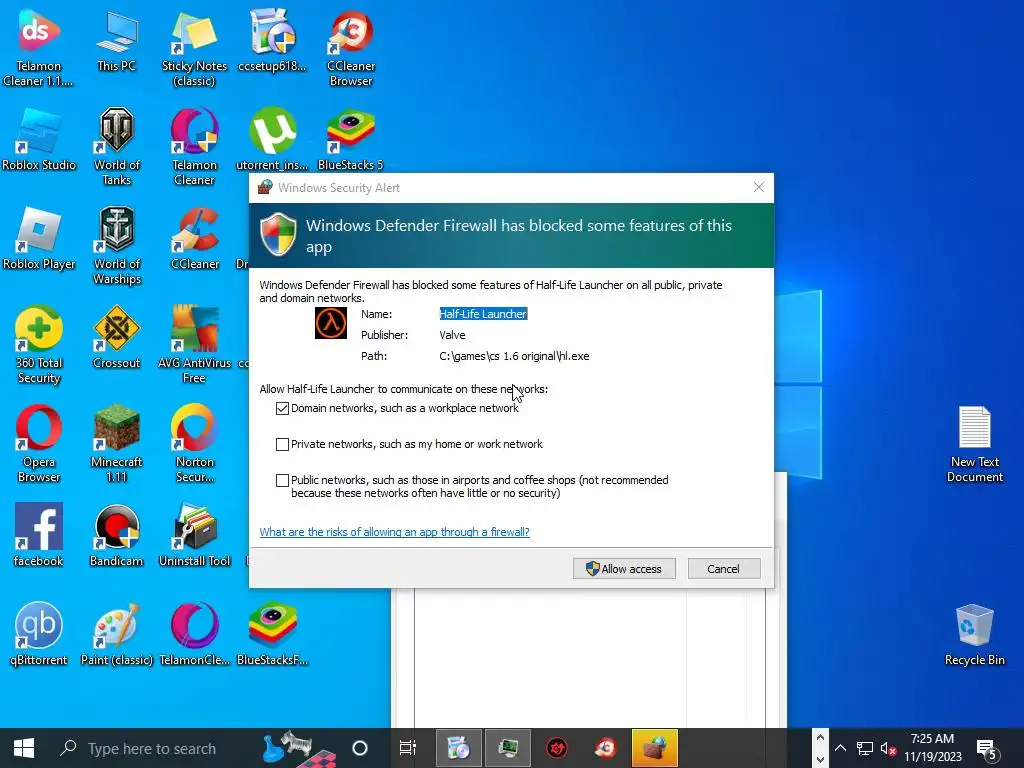The width and height of the screenshot is (1024, 768).
Task: Enable Private networks checkbox
Action: [282, 444]
